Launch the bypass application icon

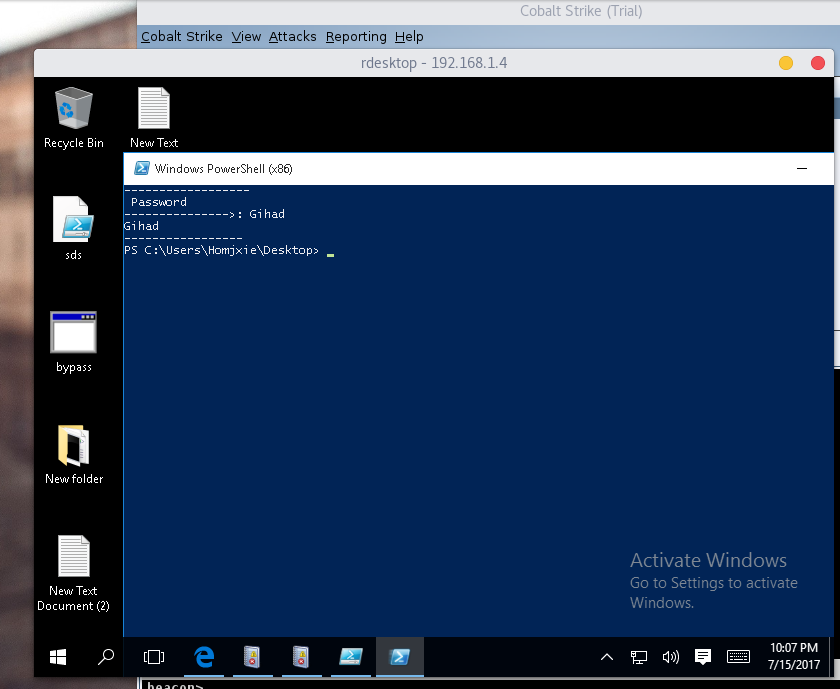click(x=73, y=331)
